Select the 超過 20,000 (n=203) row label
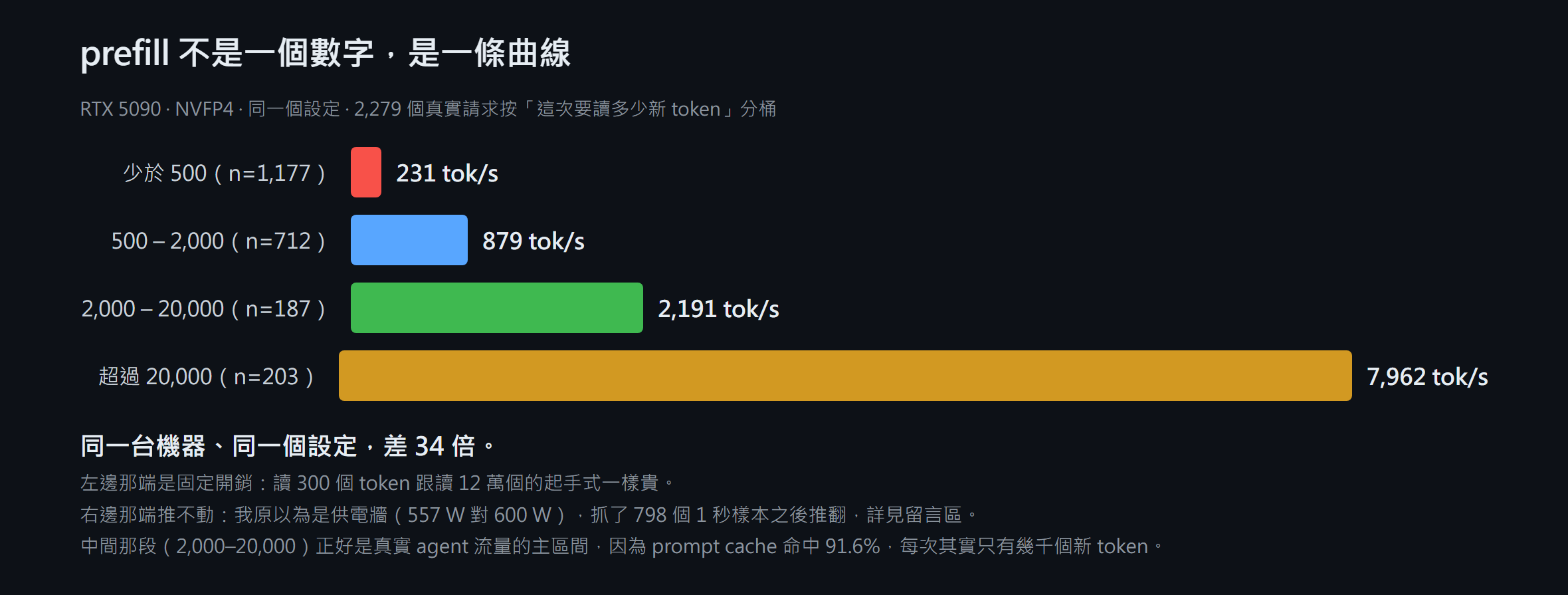The width and height of the screenshot is (1568, 595). (x=207, y=377)
